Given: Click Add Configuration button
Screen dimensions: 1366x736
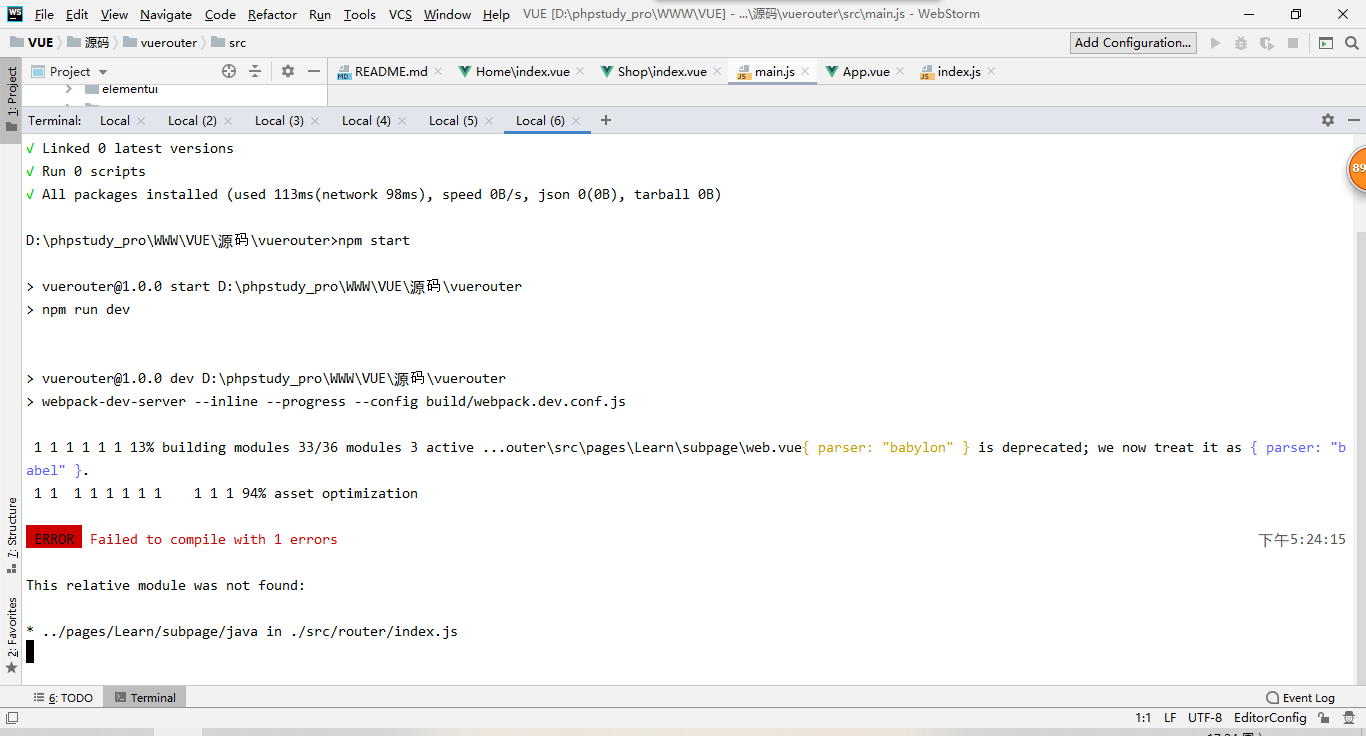Looking at the screenshot, I should (x=1133, y=43).
